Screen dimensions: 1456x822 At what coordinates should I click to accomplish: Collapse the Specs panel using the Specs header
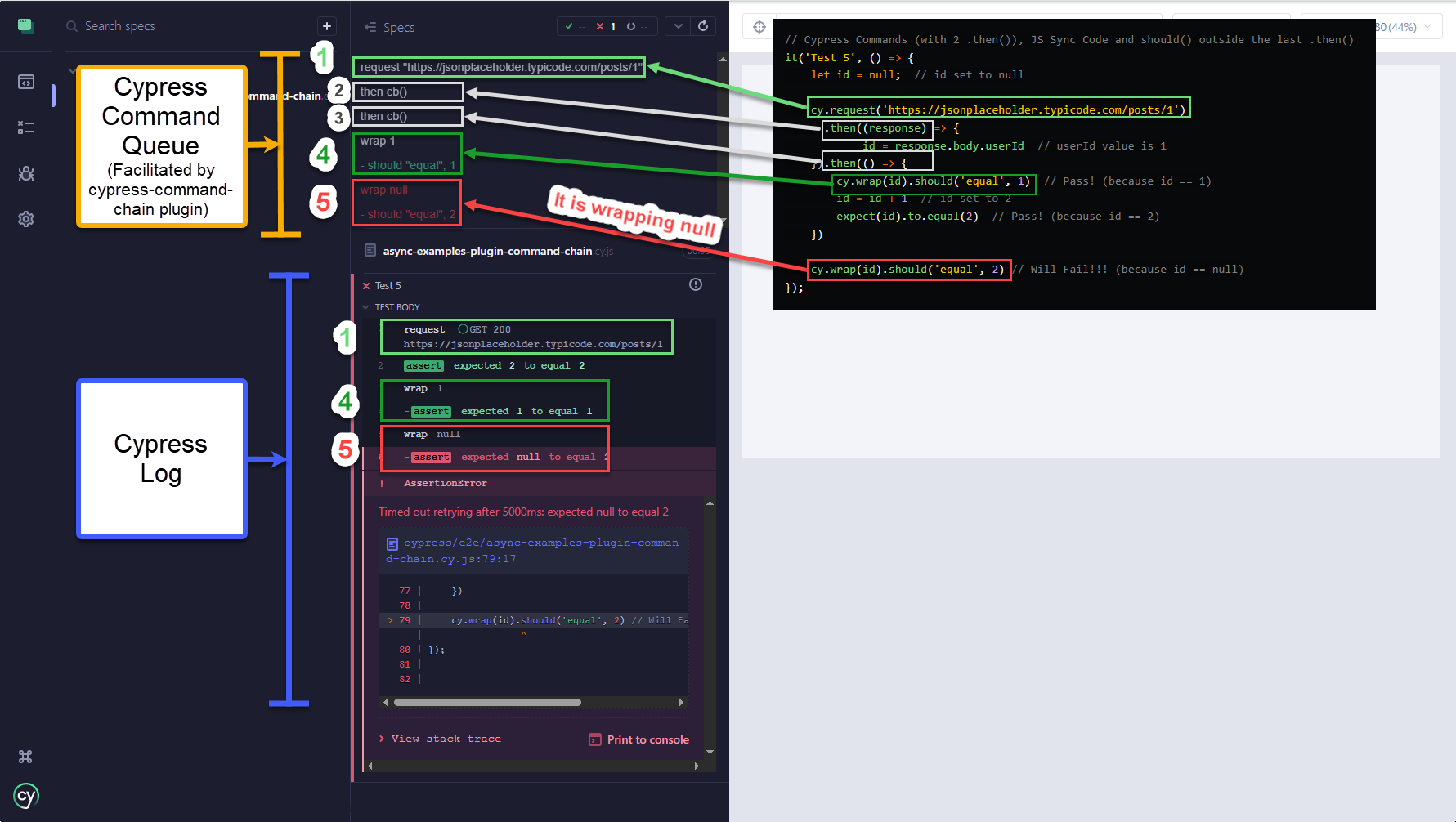pyautogui.click(x=390, y=27)
